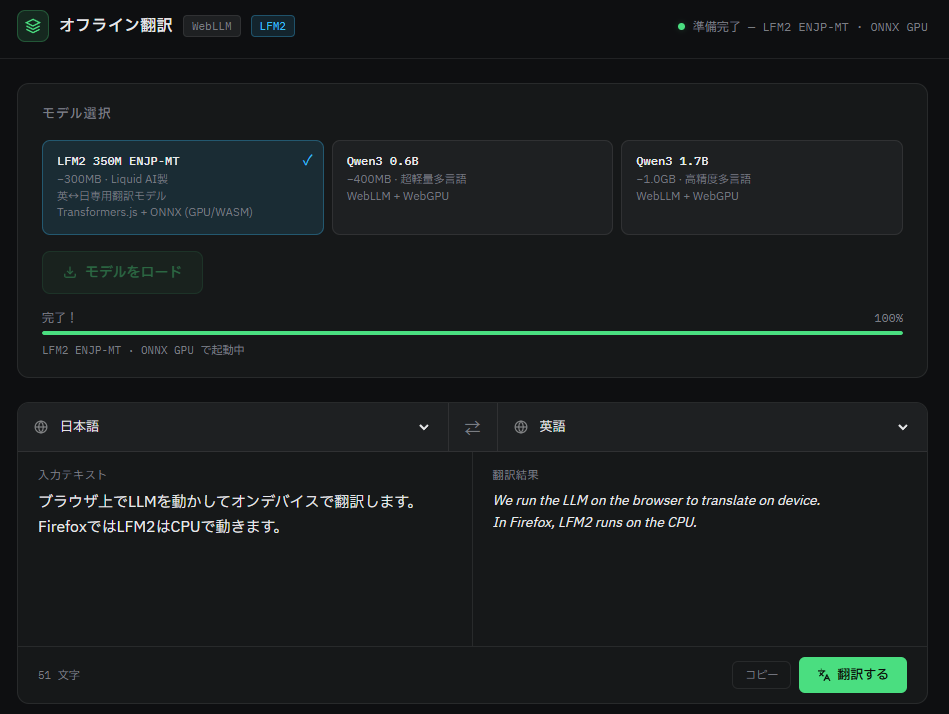
Task: Click the green model loading progress bar
Action: (x=472, y=333)
